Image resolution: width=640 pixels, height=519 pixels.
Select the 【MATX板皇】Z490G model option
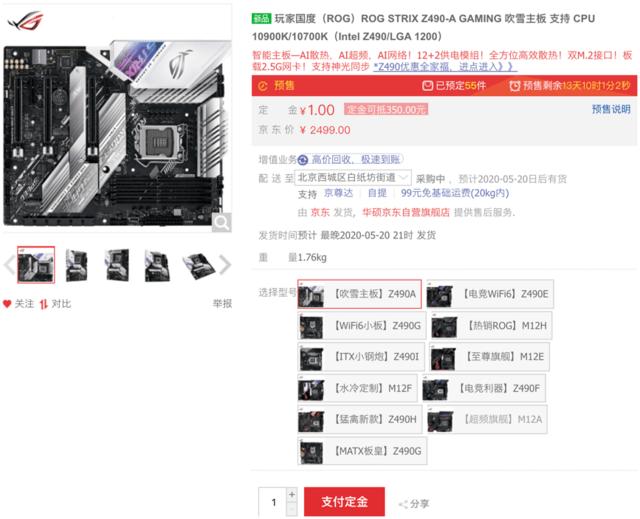362,451
